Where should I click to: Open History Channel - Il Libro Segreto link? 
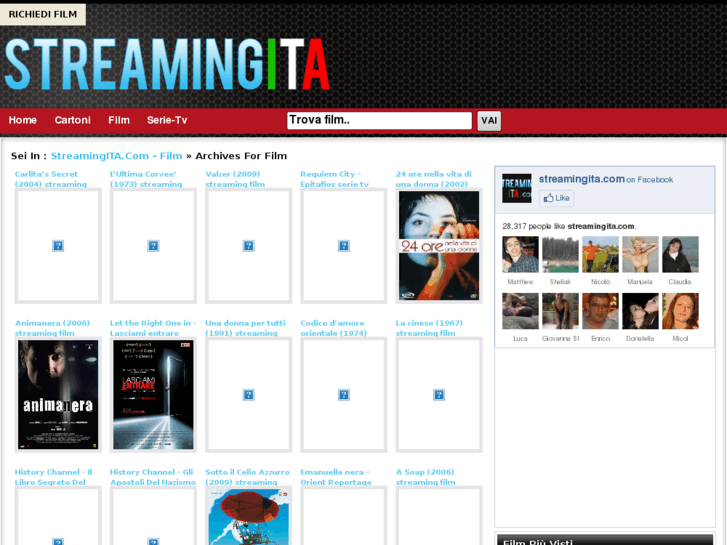[53, 477]
